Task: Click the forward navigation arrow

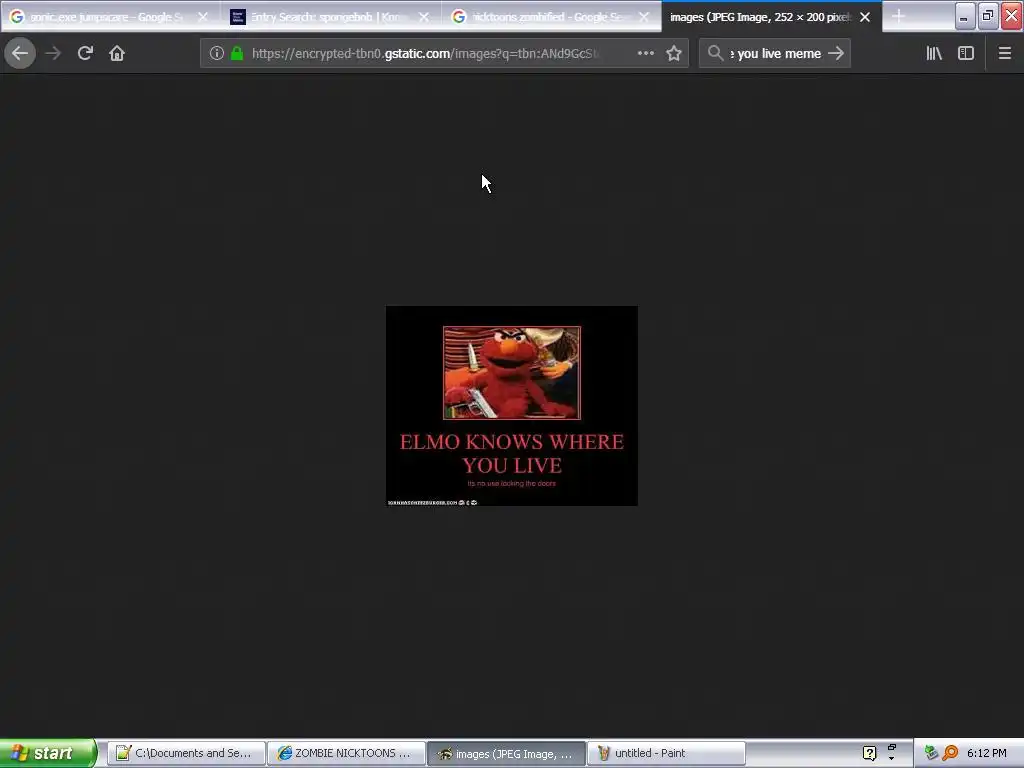Action: [53, 54]
